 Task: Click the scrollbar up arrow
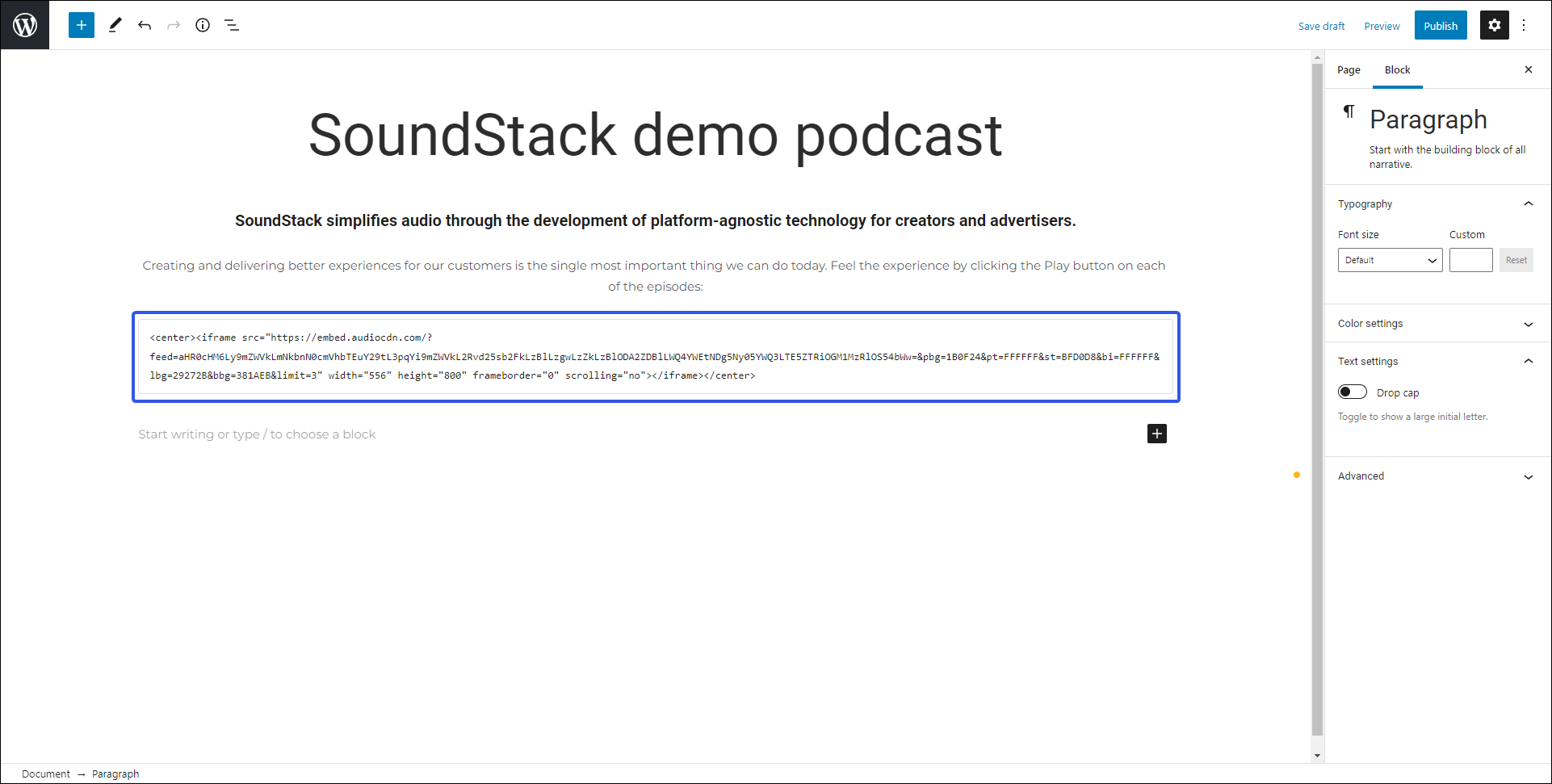point(1317,57)
